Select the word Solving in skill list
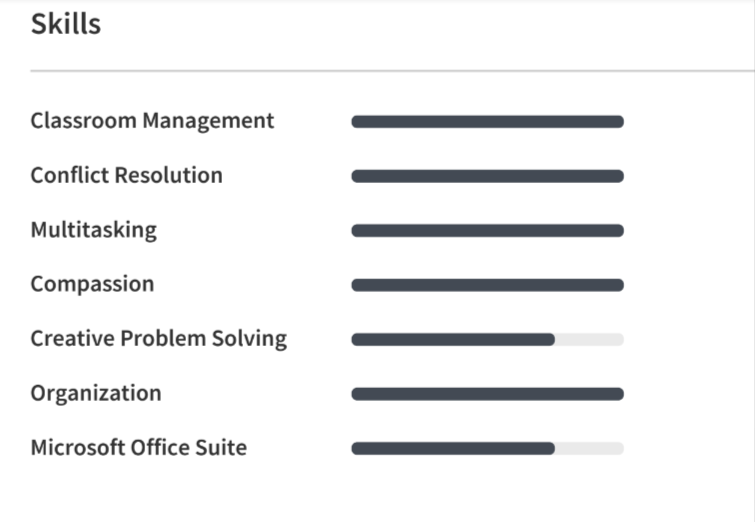 (249, 339)
